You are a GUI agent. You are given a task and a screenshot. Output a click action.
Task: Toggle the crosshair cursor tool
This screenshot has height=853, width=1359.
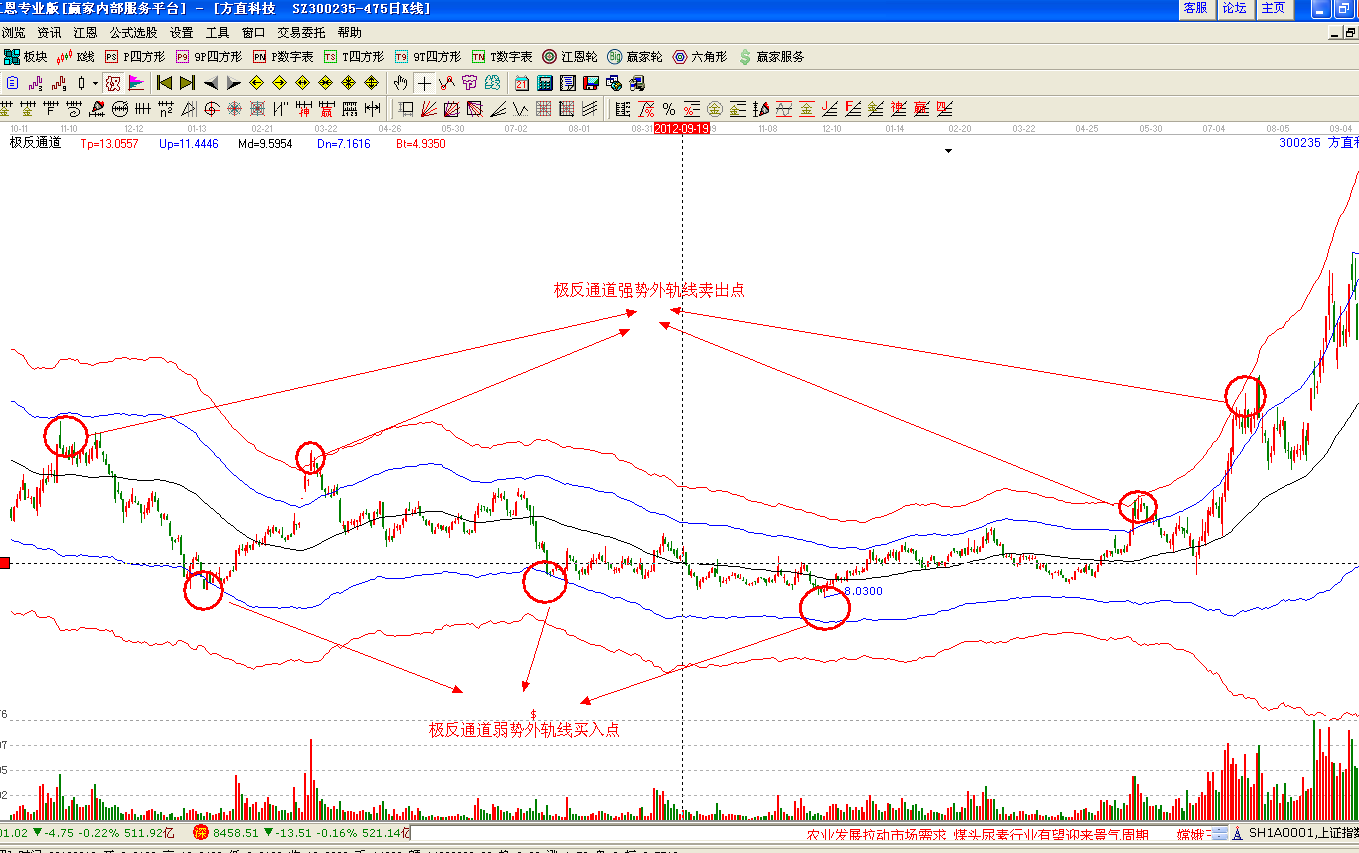click(424, 83)
